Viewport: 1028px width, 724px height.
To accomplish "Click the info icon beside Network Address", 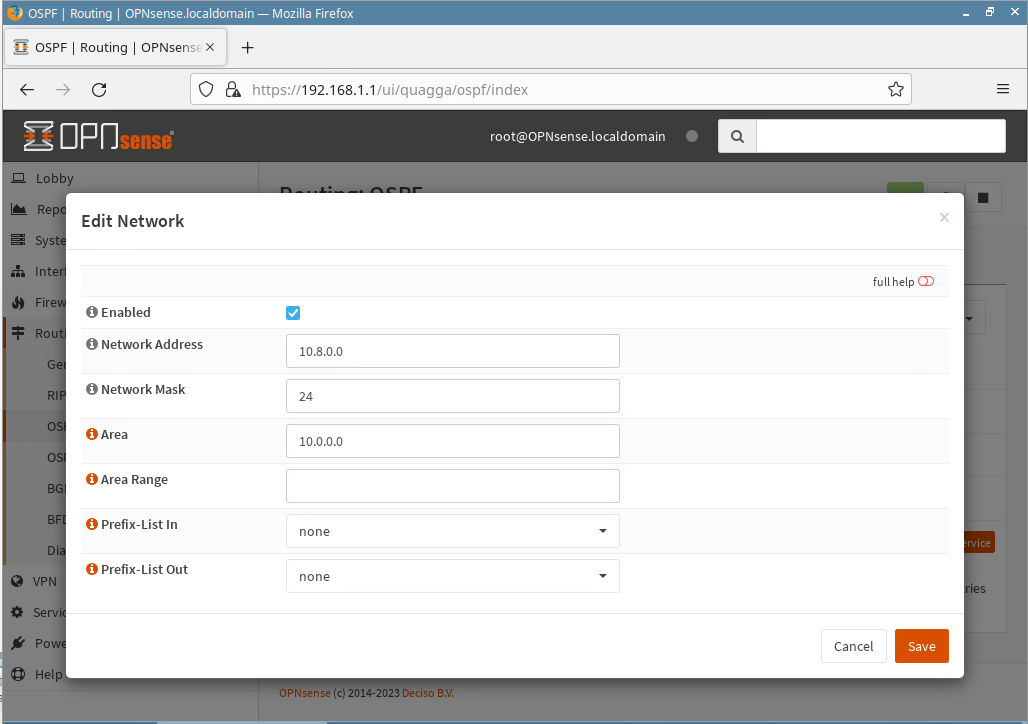I will [92, 345].
